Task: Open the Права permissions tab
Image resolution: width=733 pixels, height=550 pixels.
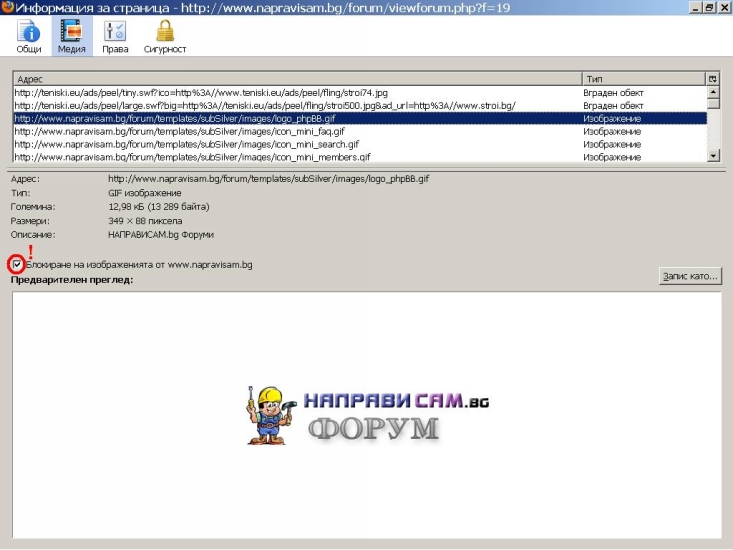Action: click(115, 36)
